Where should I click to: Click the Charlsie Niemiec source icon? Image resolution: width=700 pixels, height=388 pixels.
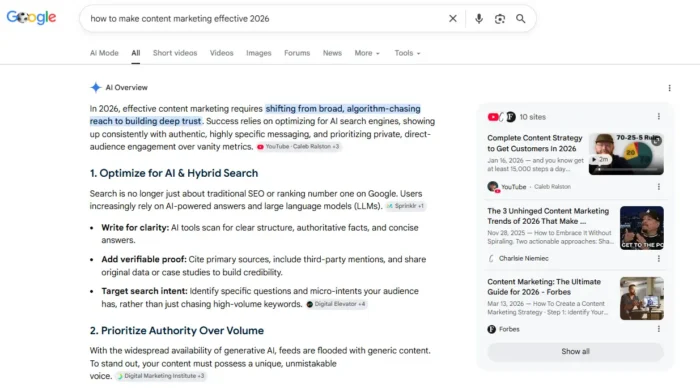tap(492, 259)
